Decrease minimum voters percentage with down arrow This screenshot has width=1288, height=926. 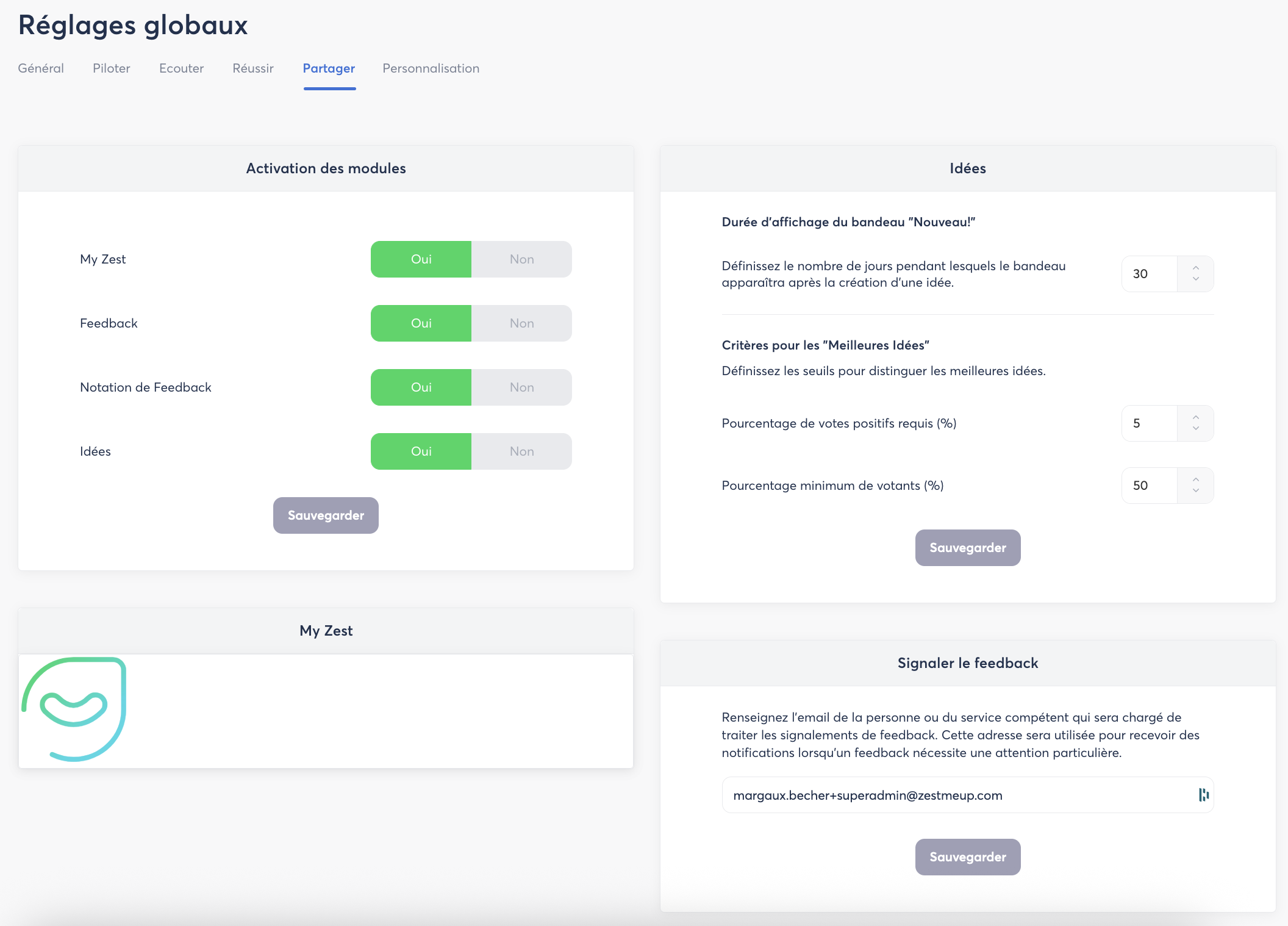click(1195, 491)
